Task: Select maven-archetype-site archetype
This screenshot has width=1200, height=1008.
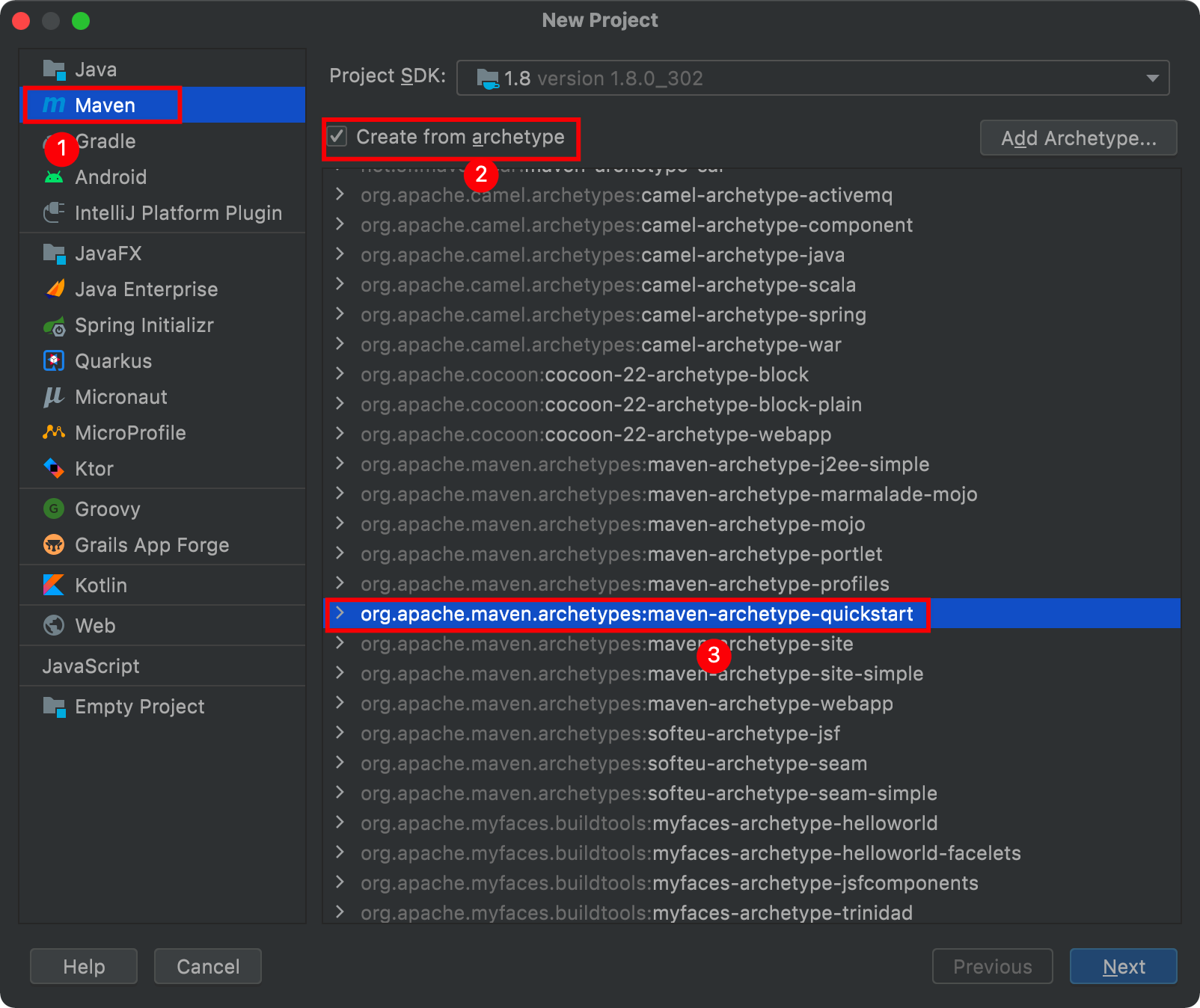Action: pos(752,644)
